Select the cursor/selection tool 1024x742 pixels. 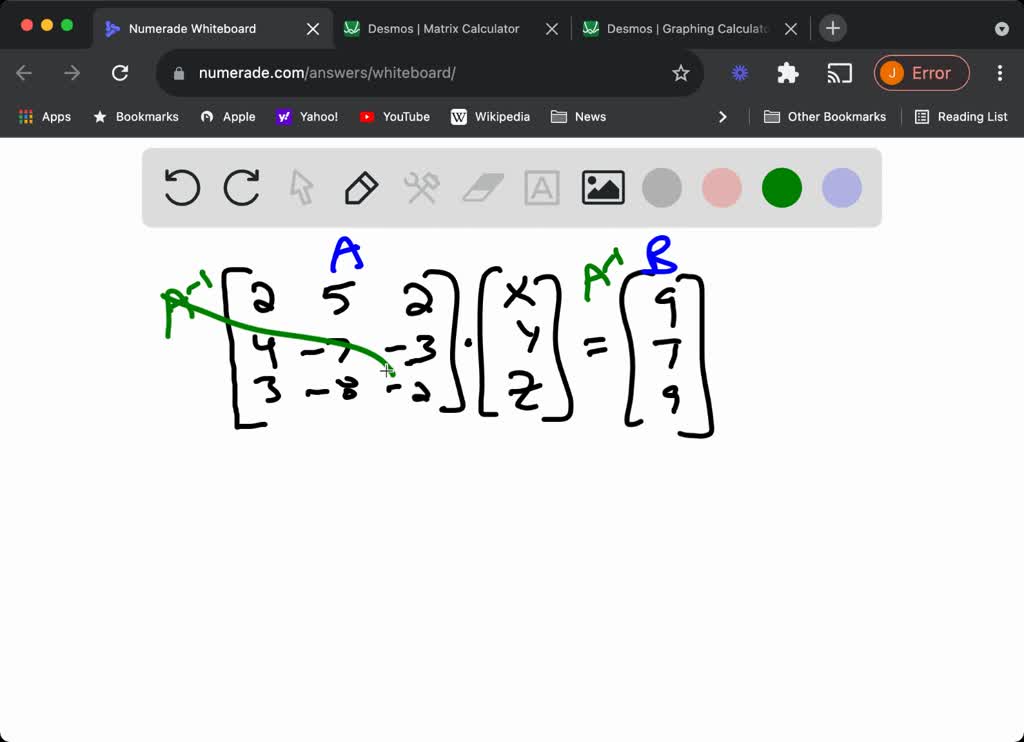(x=301, y=187)
